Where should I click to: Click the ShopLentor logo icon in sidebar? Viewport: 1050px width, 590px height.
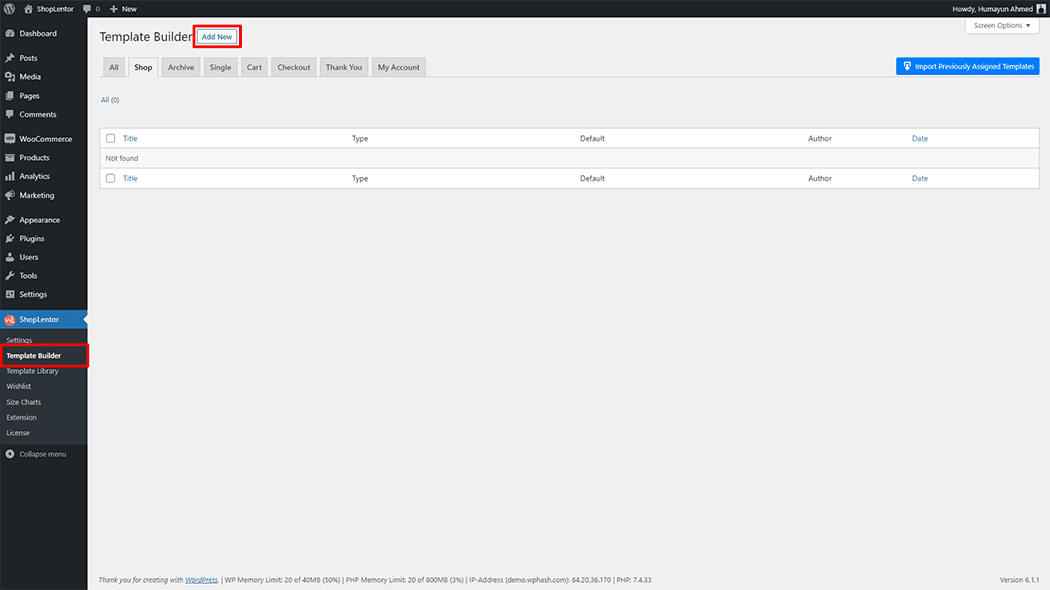(10, 320)
